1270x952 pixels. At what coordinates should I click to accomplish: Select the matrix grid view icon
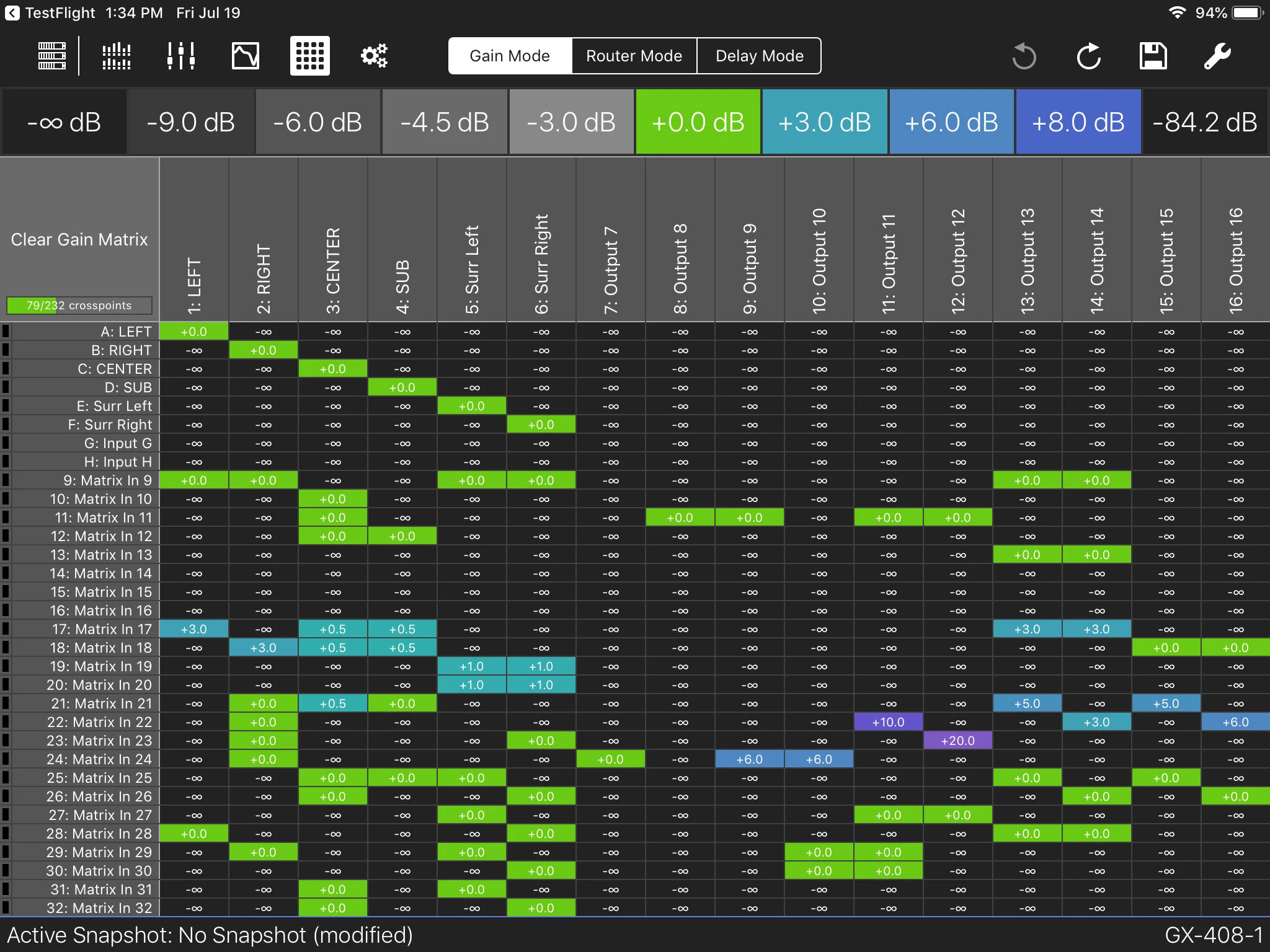click(309, 56)
